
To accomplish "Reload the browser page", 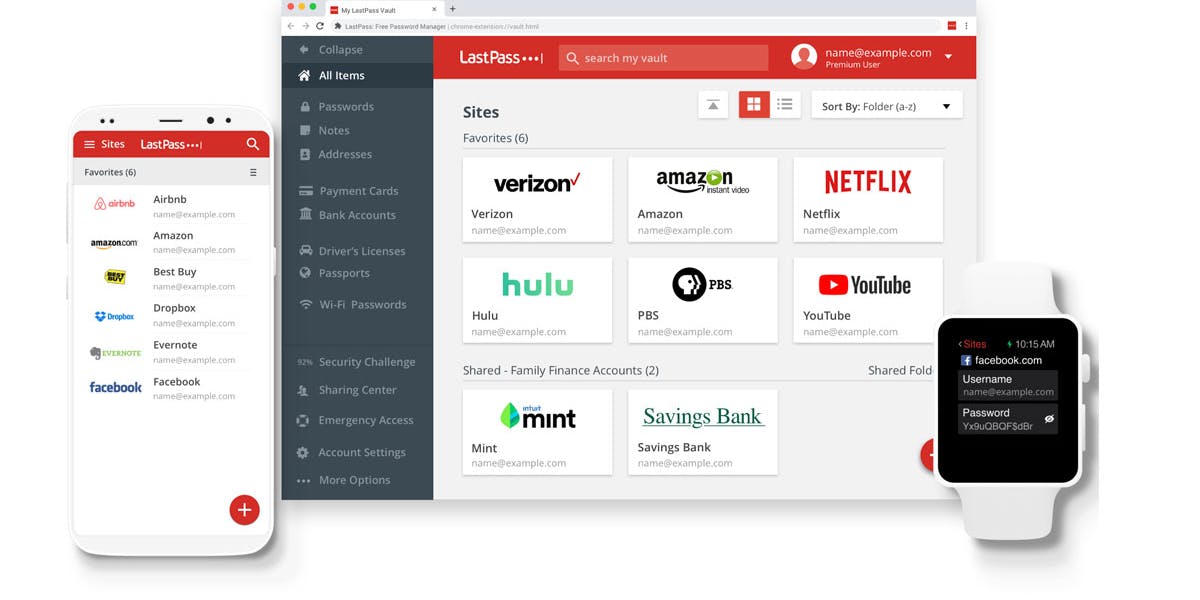I will tap(320, 26).
